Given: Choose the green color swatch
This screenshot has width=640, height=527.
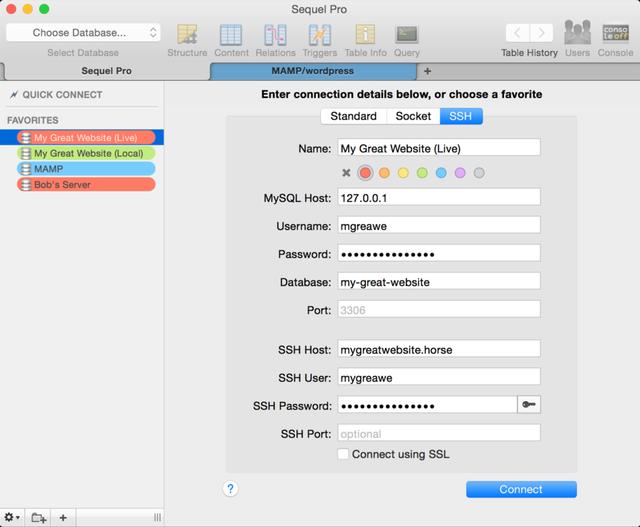Looking at the screenshot, I should coord(422,173).
